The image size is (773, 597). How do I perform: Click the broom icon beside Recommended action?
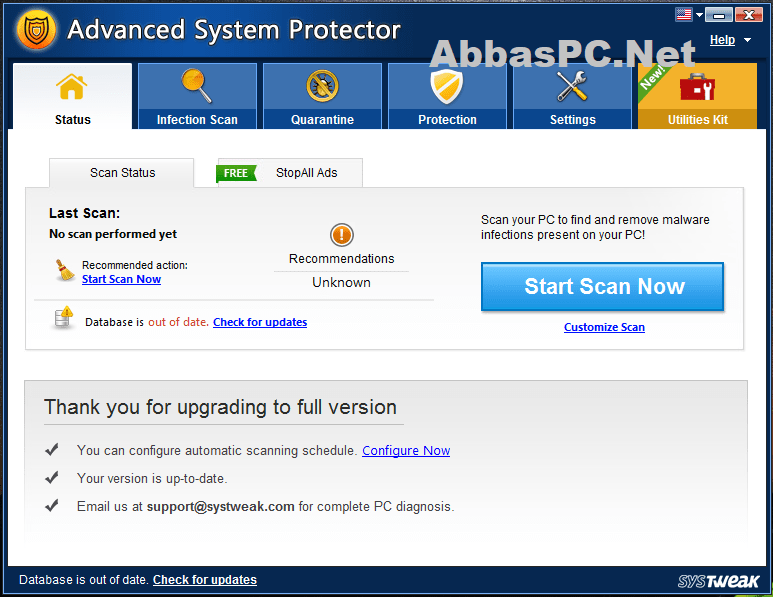(65, 270)
